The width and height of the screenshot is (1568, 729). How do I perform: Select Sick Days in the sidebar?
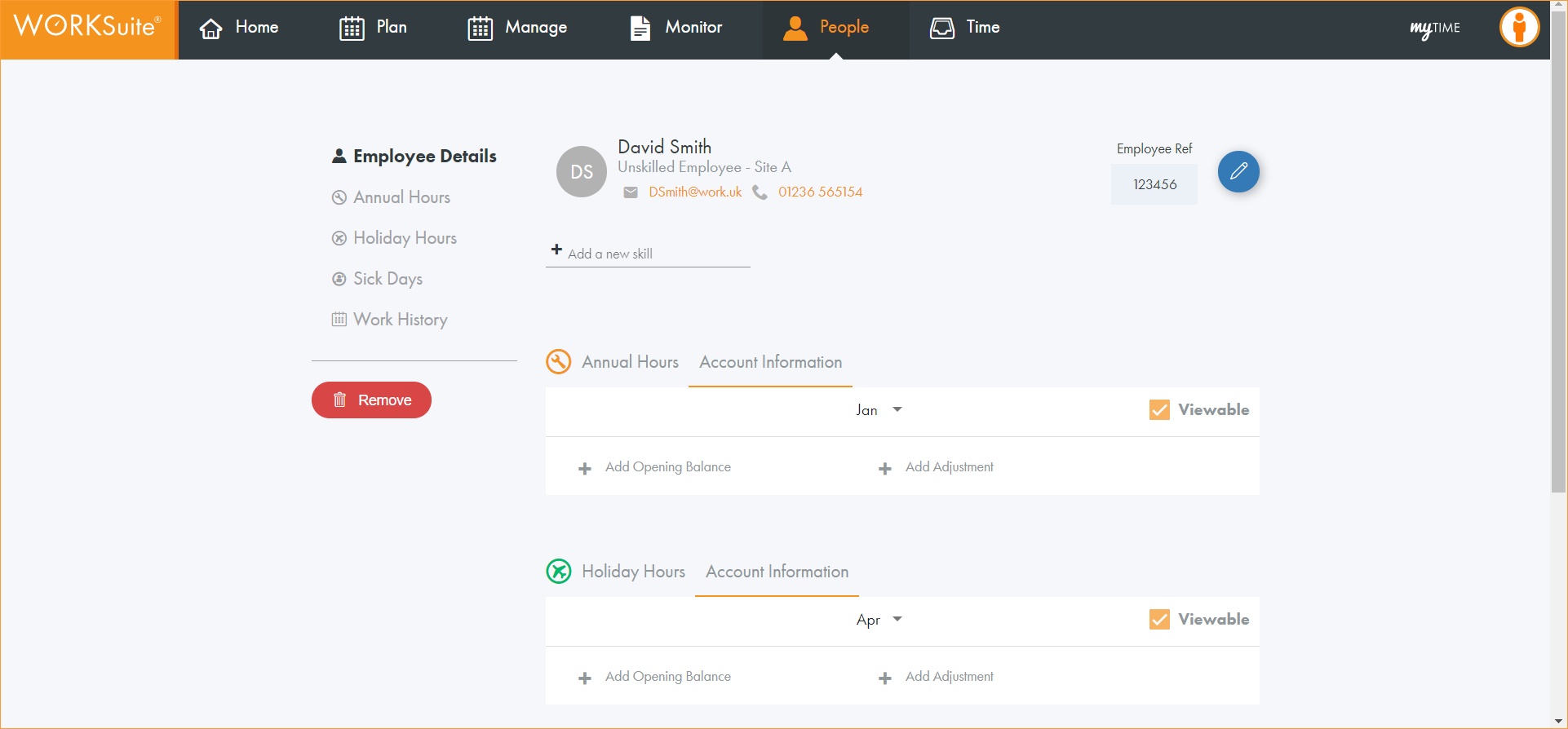[x=388, y=279]
